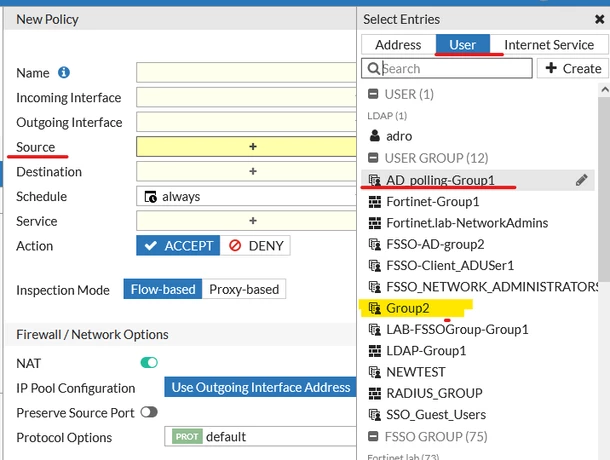Click the scrollbar up arrow

604,90
